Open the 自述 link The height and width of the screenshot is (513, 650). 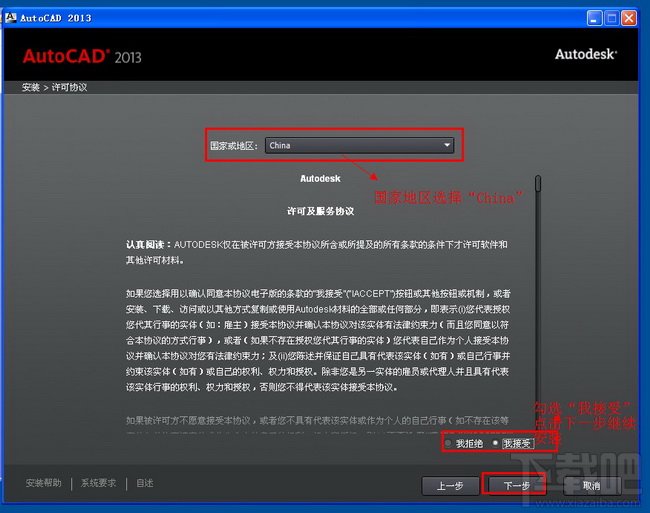point(145,483)
